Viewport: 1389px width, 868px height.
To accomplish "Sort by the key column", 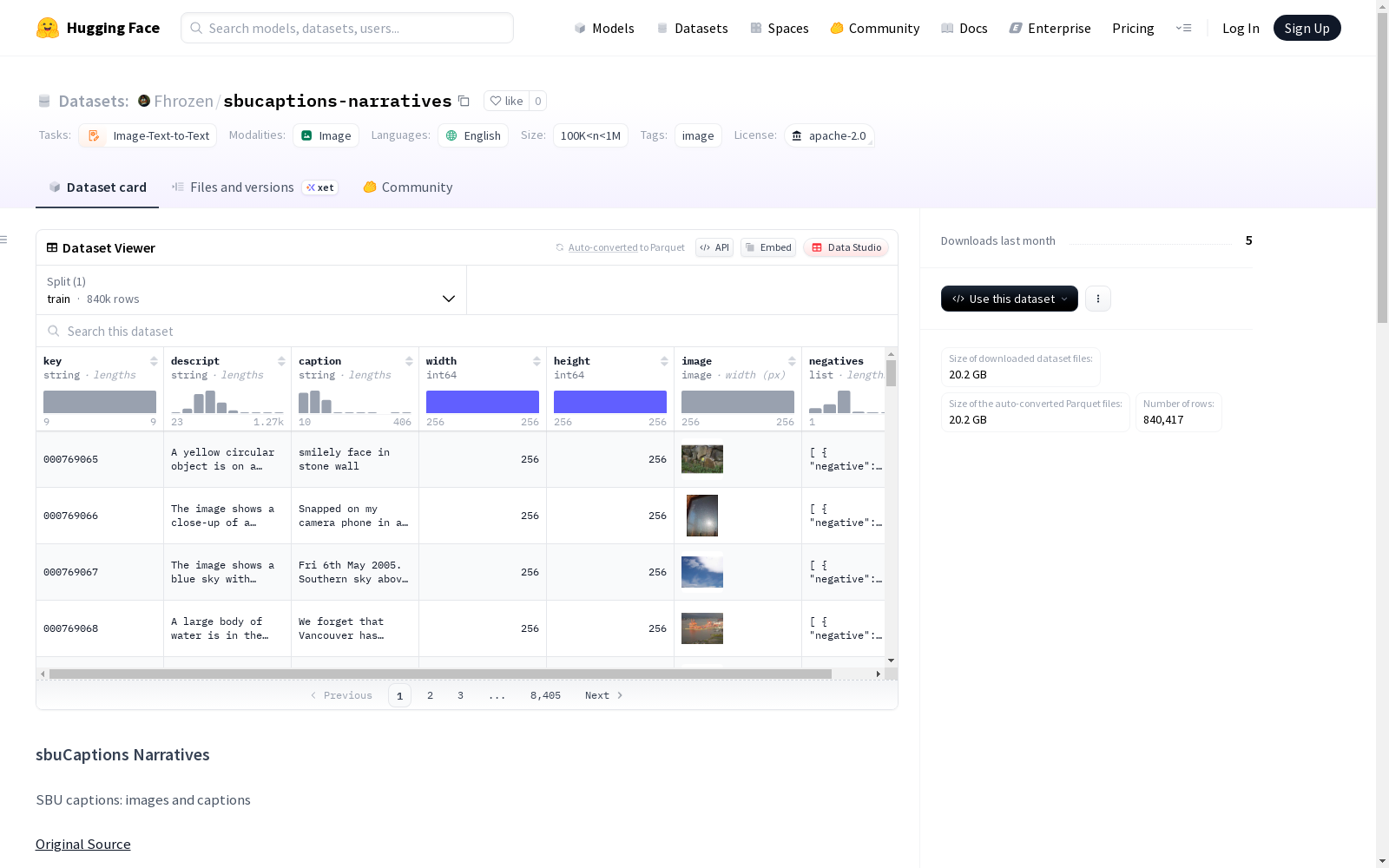I will pyautogui.click(x=154, y=361).
